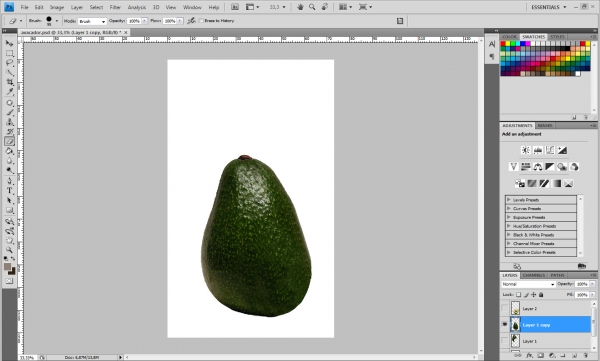Select the Pen tool
The image size is (600, 361).
(x=9, y=181)
